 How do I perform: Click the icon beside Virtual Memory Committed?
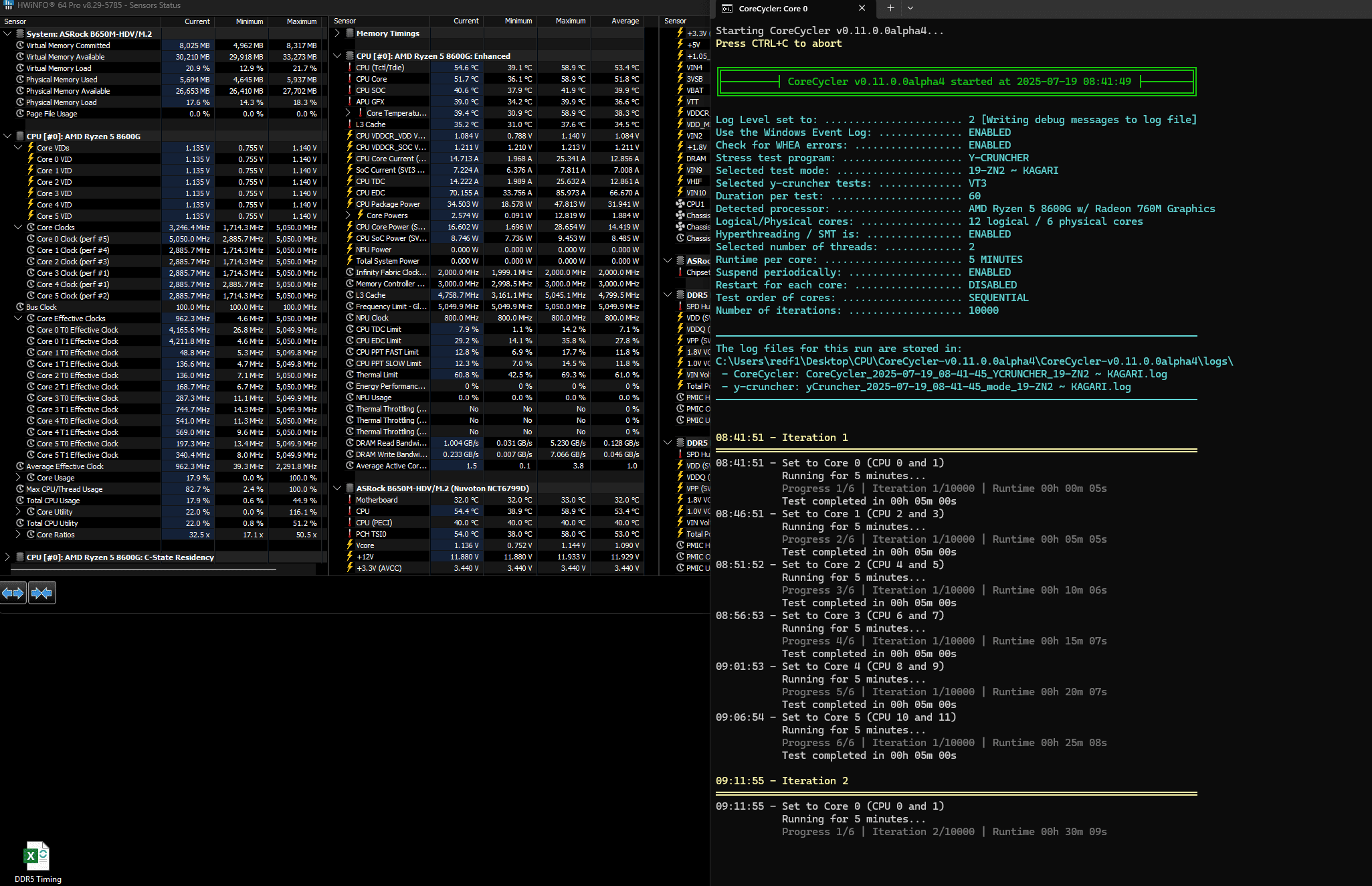coord(20,46)
